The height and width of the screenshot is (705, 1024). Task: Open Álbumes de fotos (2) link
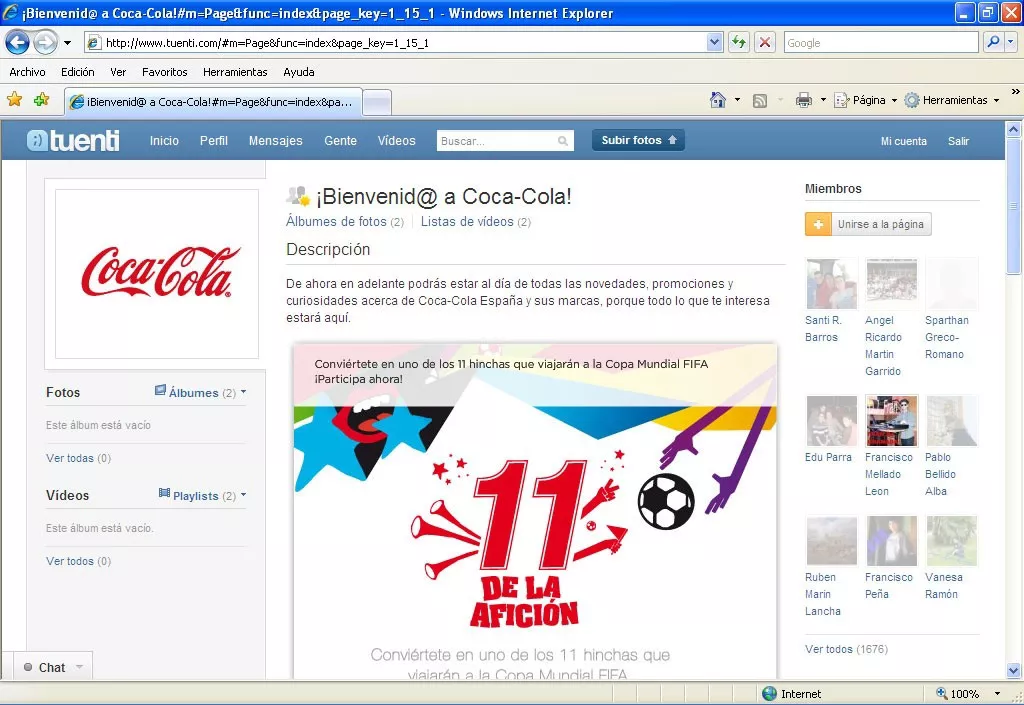pos(345,221)
